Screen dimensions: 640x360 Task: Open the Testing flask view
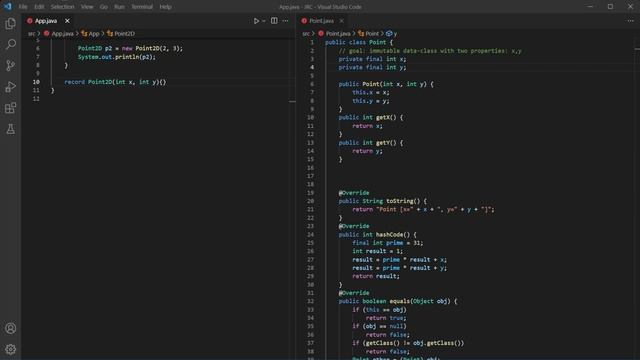[x=11, y=129]
